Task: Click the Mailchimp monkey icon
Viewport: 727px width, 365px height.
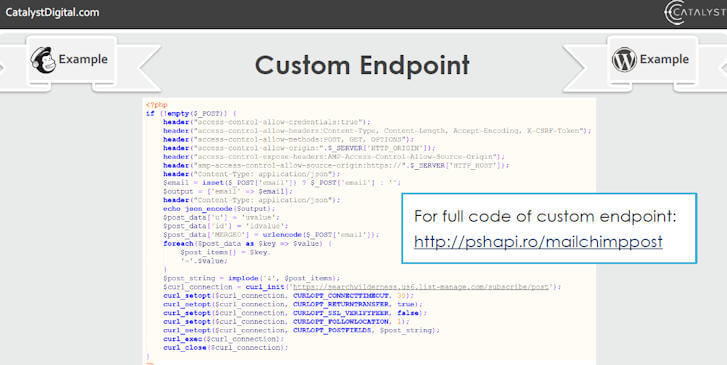Action: [x=43, y=60]
